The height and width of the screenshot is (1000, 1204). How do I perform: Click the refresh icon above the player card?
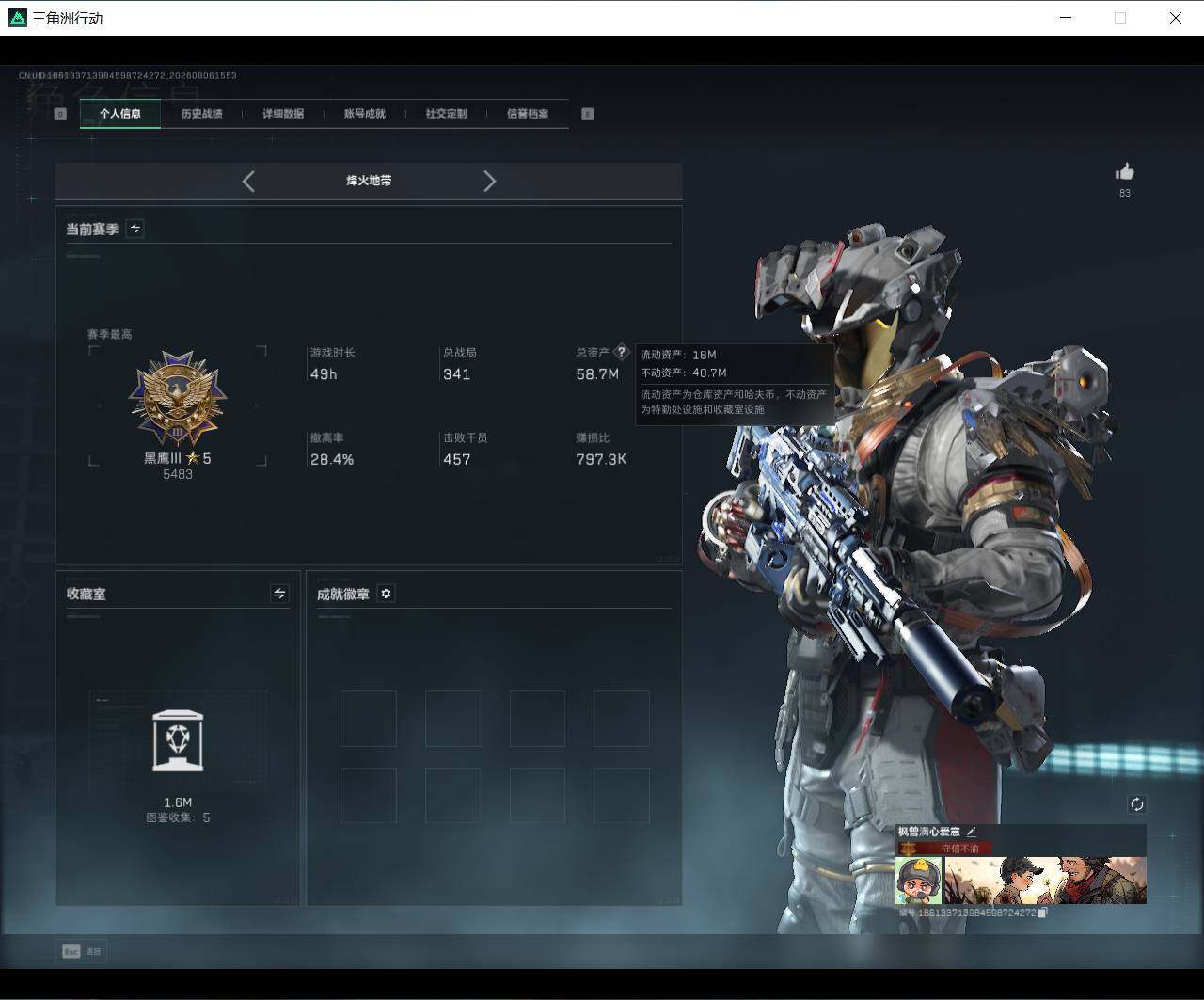point(1136,804)
